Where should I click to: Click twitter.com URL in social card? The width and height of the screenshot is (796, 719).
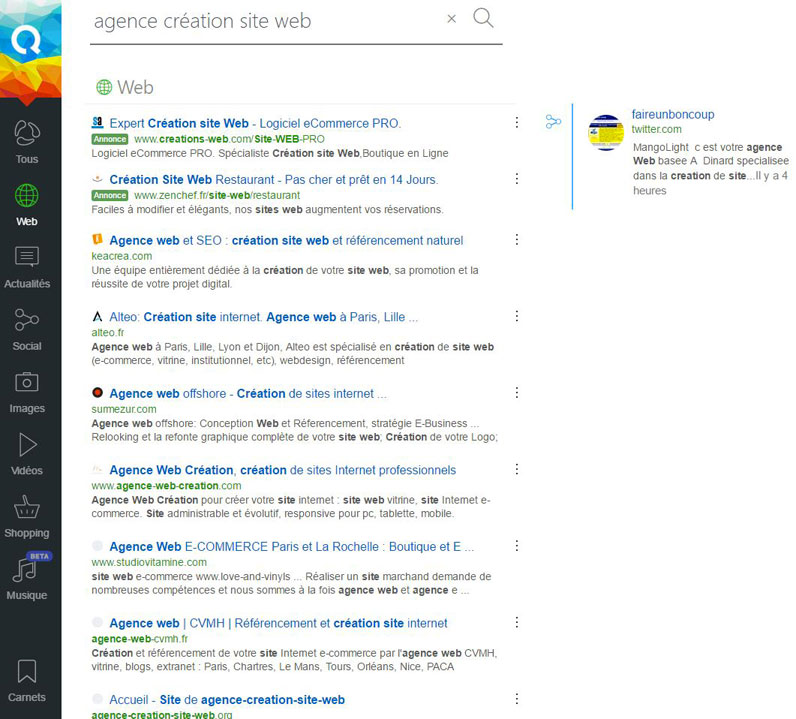click(656, 129)
